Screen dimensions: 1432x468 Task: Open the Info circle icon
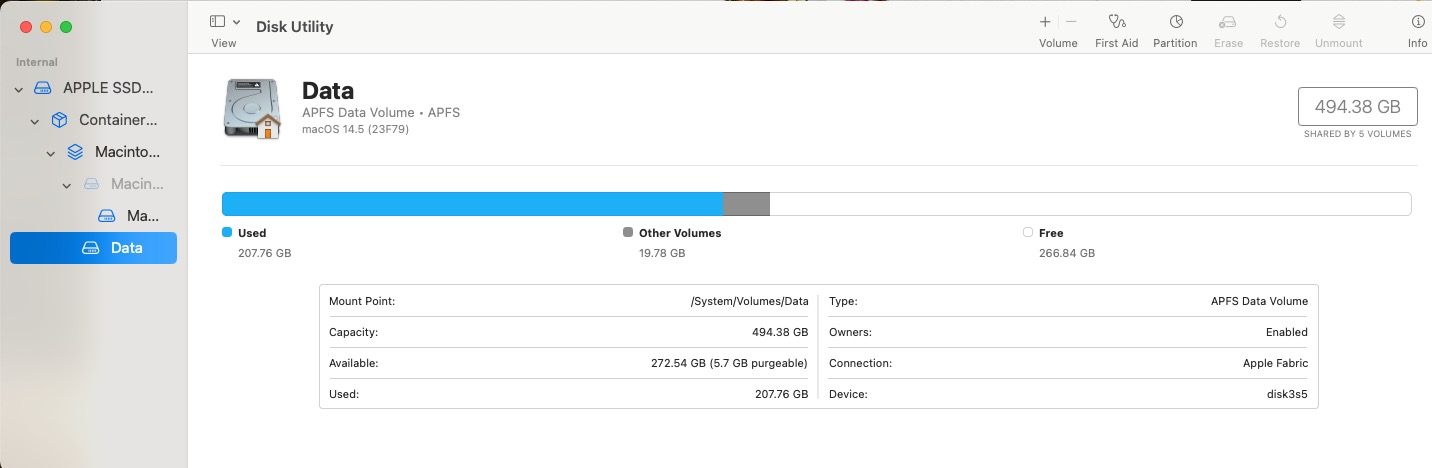(x=1418, y=21)
